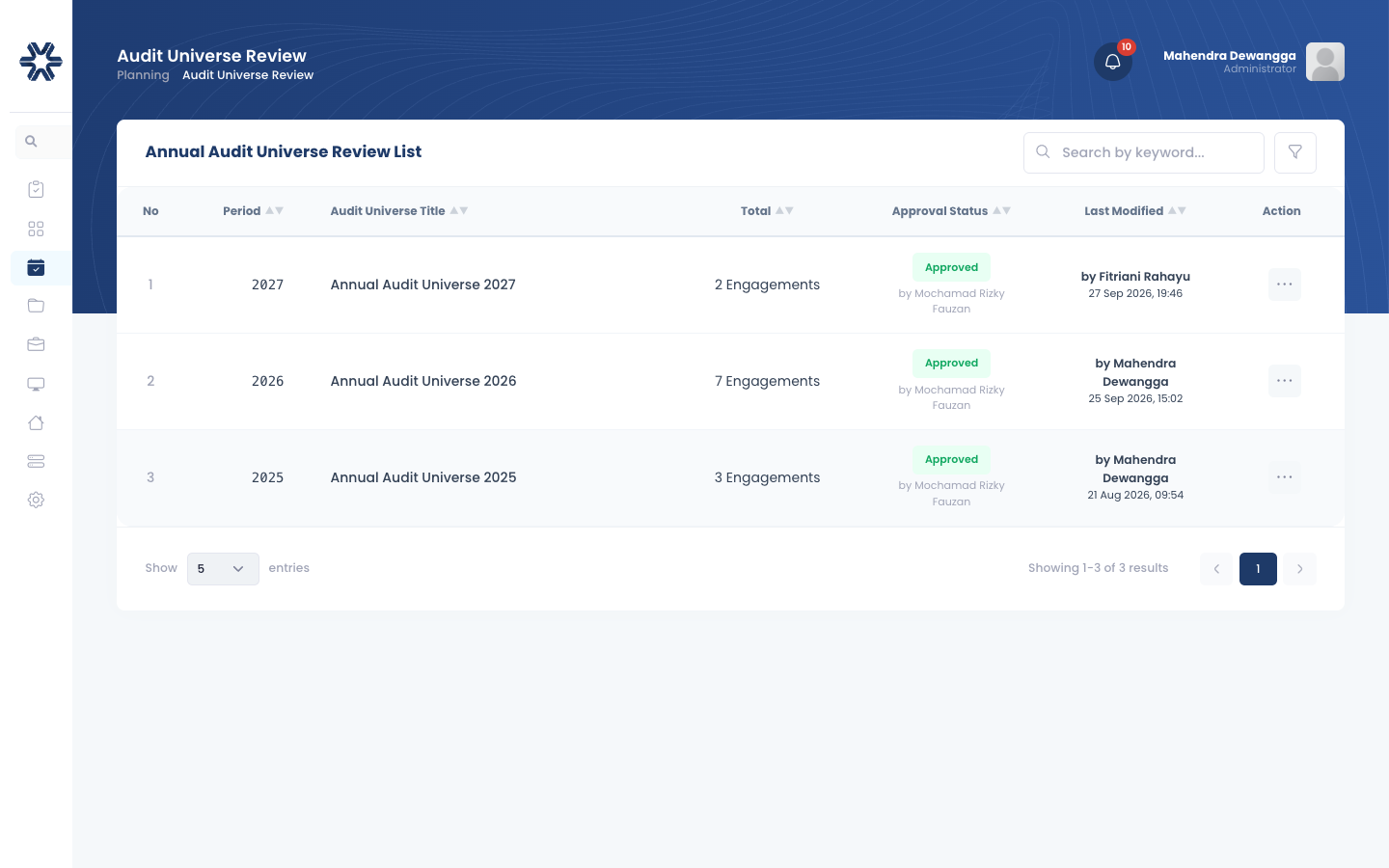Expand the show entries dropdown
This screenshot has width=1389, height=868.
pos(223,569)
